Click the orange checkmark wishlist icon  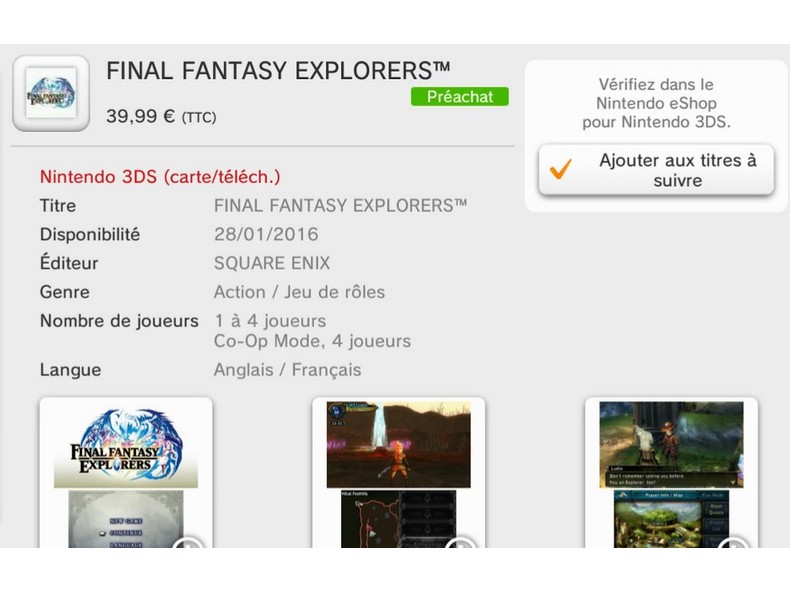(x=560, y=169)
